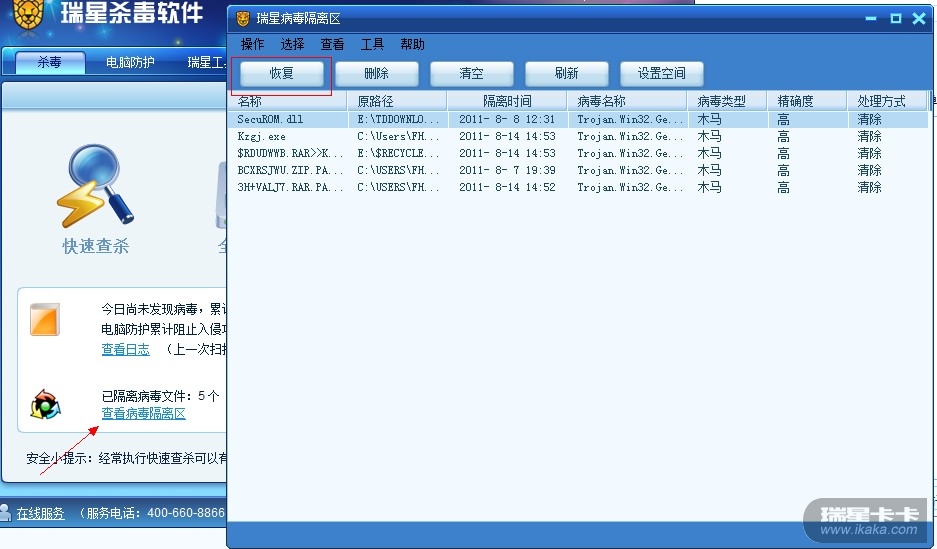Open the 设置空间 space settings button
The width and height of the screenshot is (937, 549).
(x=662, y=73)
